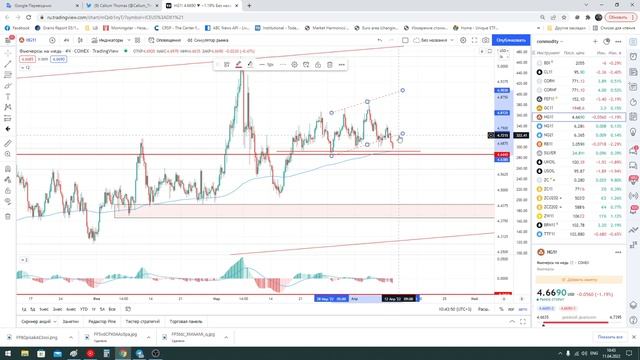Change fill color in floating drawing toolbar

(x=250, y=65)
